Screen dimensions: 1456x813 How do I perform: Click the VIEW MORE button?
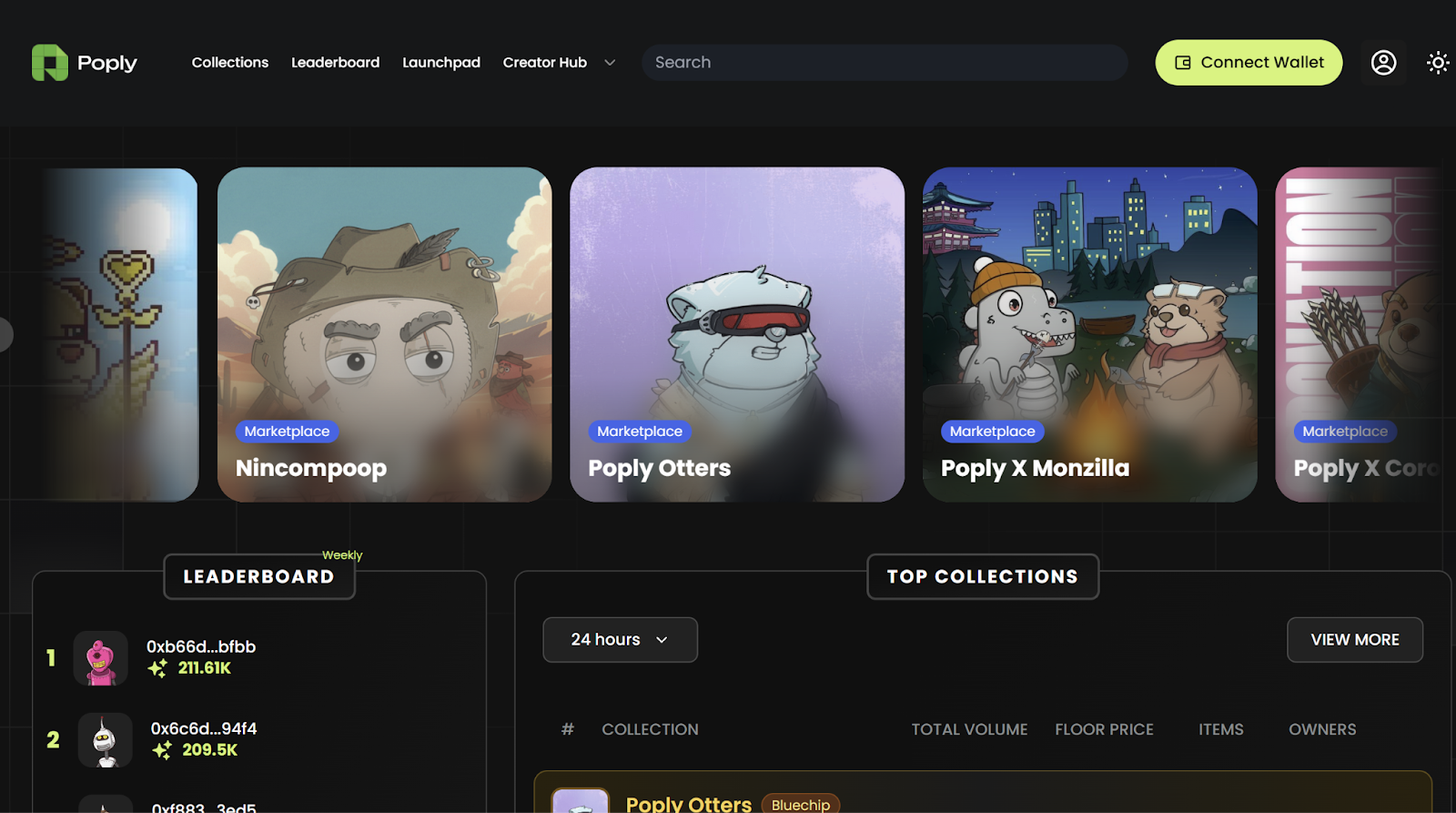[1355, 640]
